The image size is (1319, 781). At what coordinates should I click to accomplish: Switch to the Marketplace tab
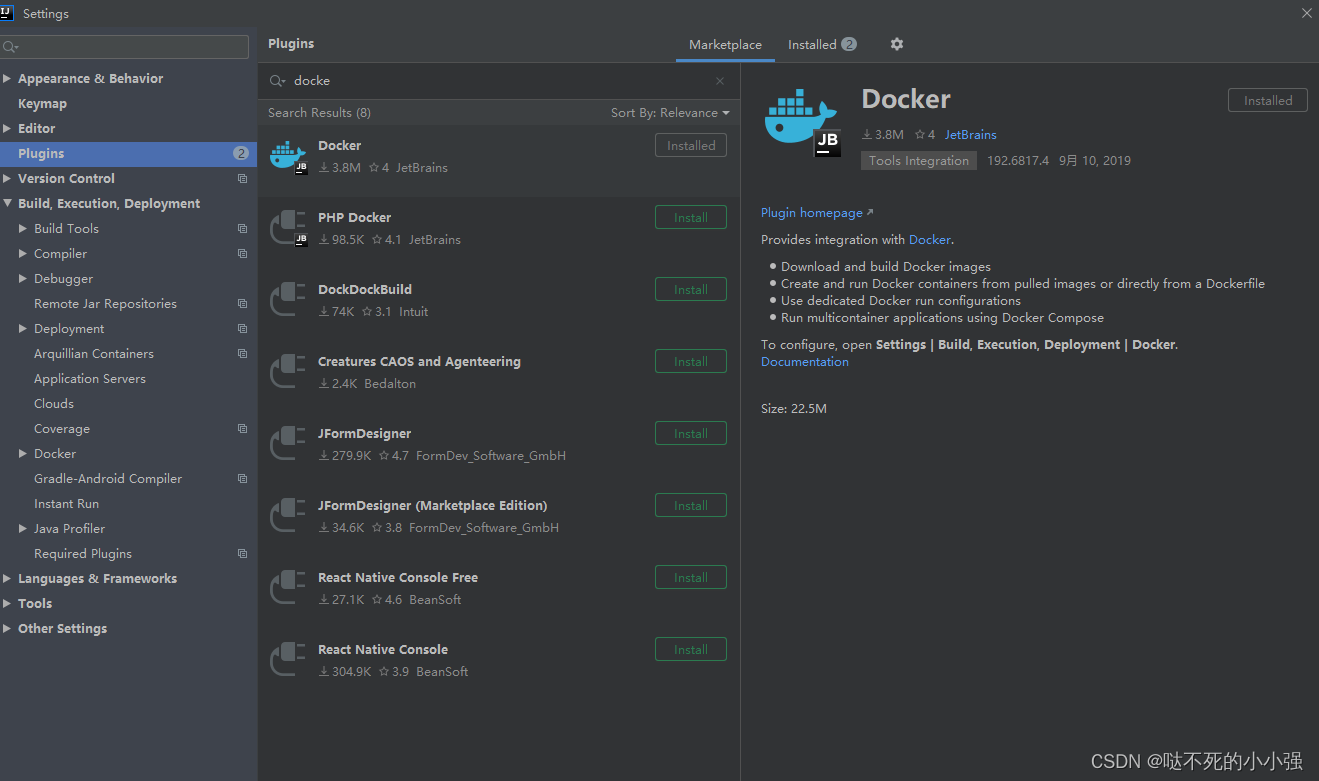[725, 45]
